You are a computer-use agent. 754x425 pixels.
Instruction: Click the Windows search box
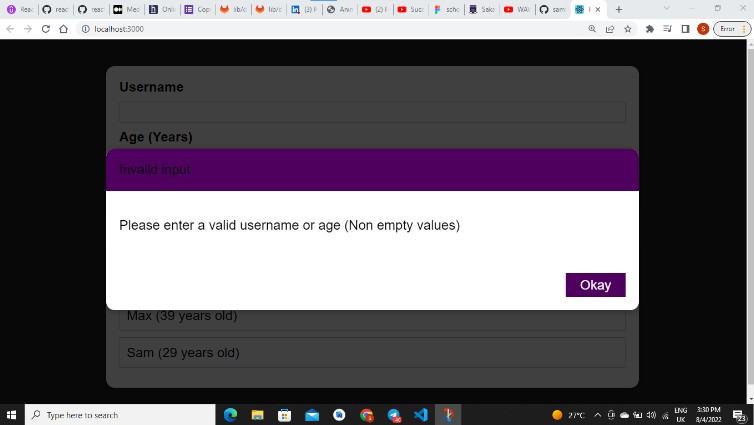tap(120, 415)
